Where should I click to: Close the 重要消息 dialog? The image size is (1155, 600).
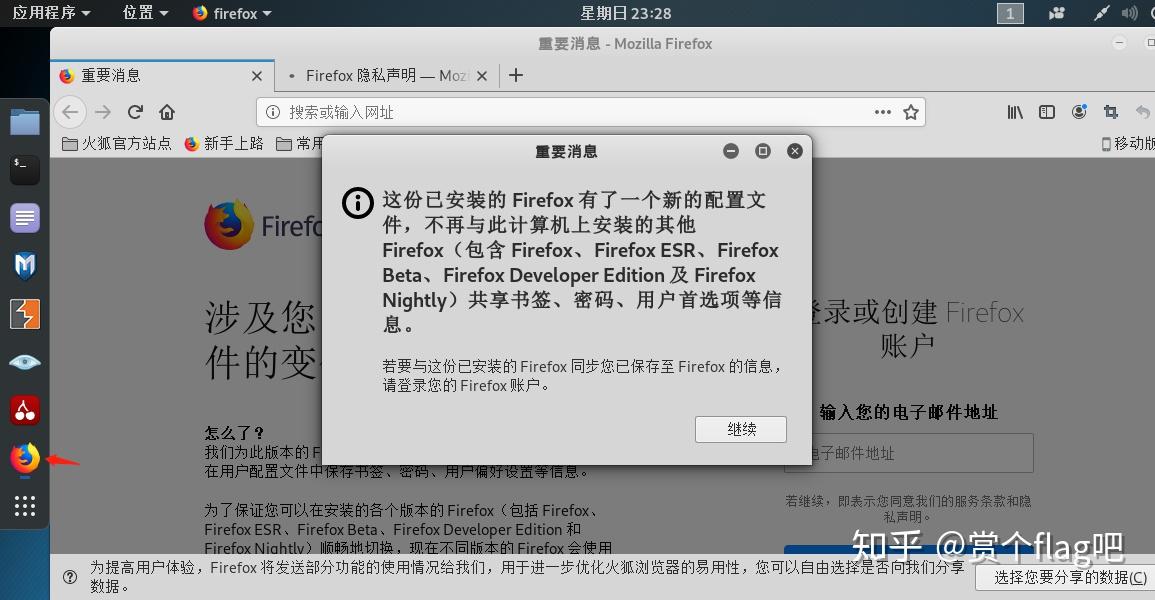[x=794, y=151]
